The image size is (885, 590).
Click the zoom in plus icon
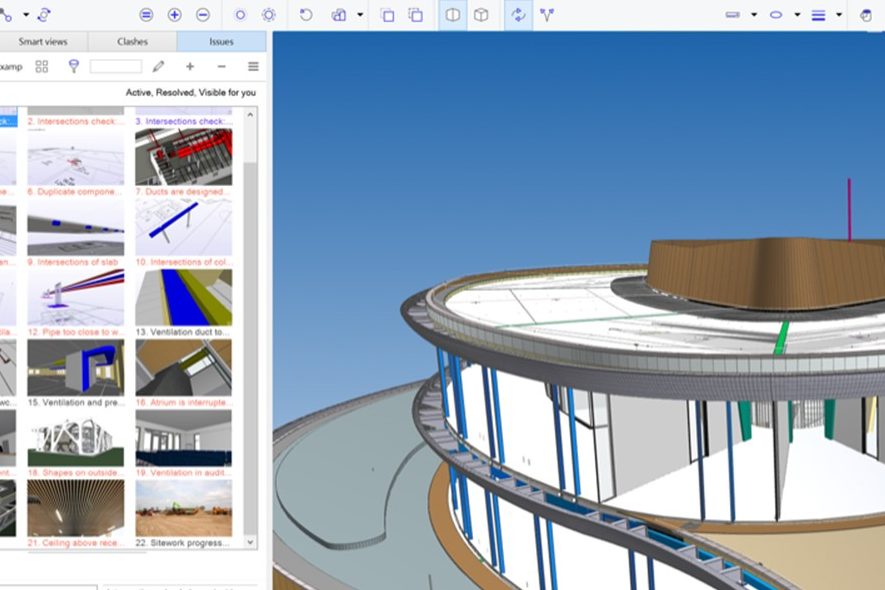point(174,15)
